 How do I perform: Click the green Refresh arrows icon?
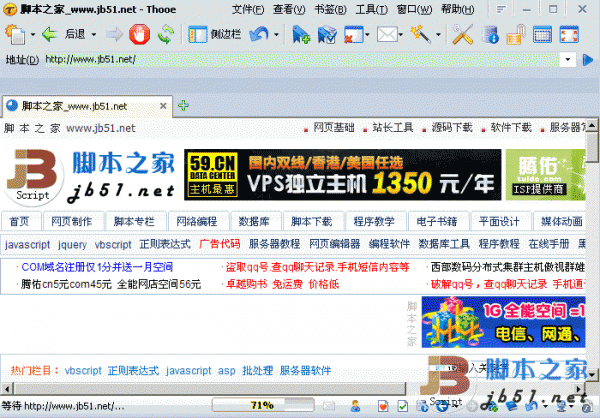coord(166,34)
